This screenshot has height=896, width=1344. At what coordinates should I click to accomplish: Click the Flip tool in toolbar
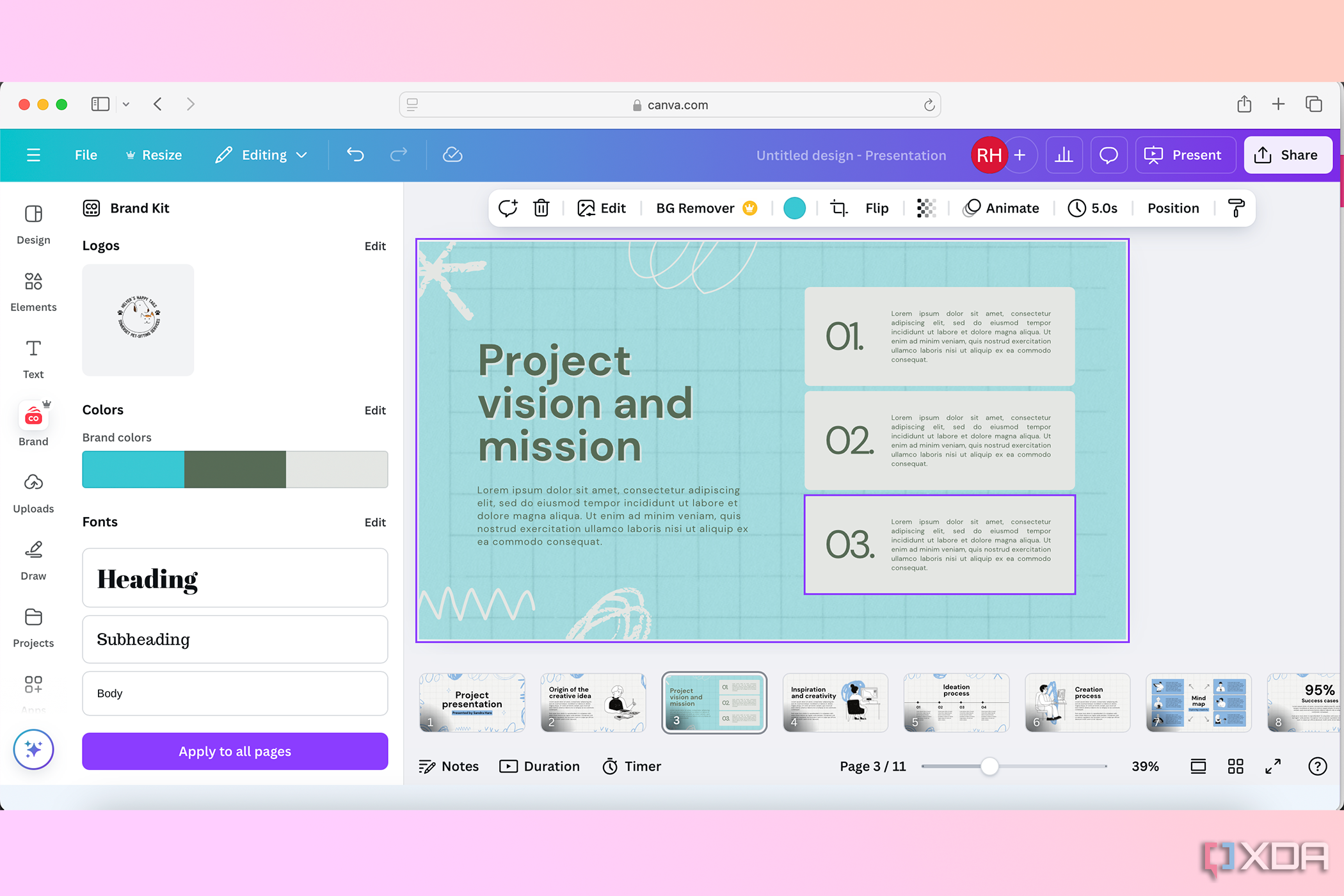[x=877, y=208]
